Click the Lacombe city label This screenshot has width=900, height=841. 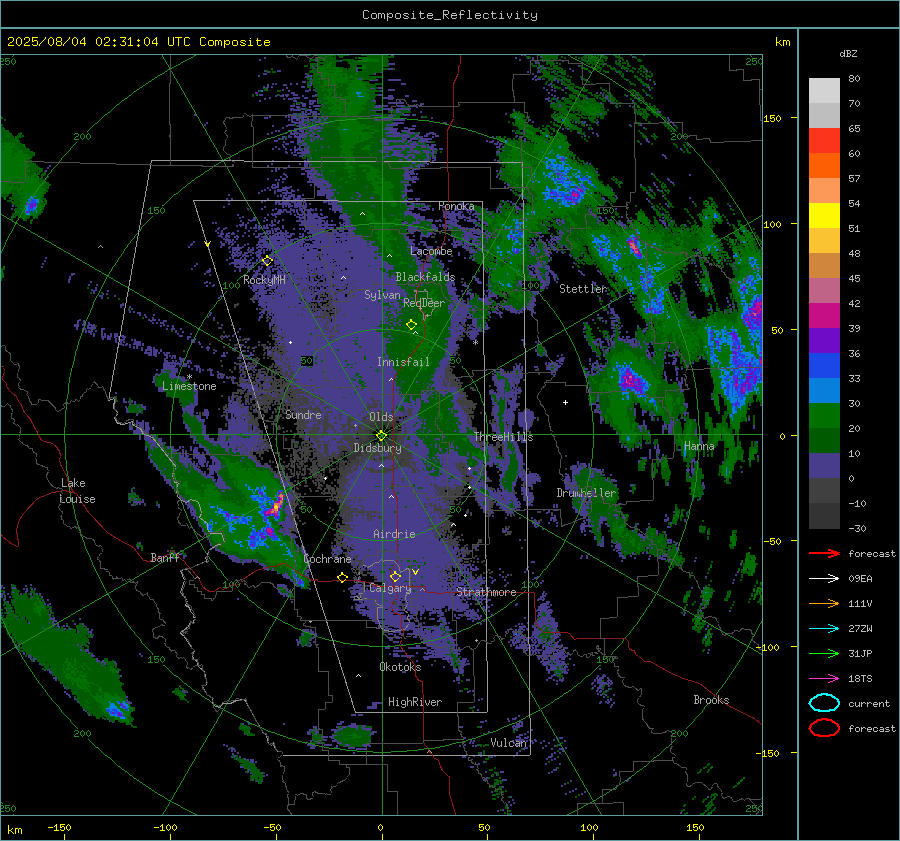(x=431, y=251)
